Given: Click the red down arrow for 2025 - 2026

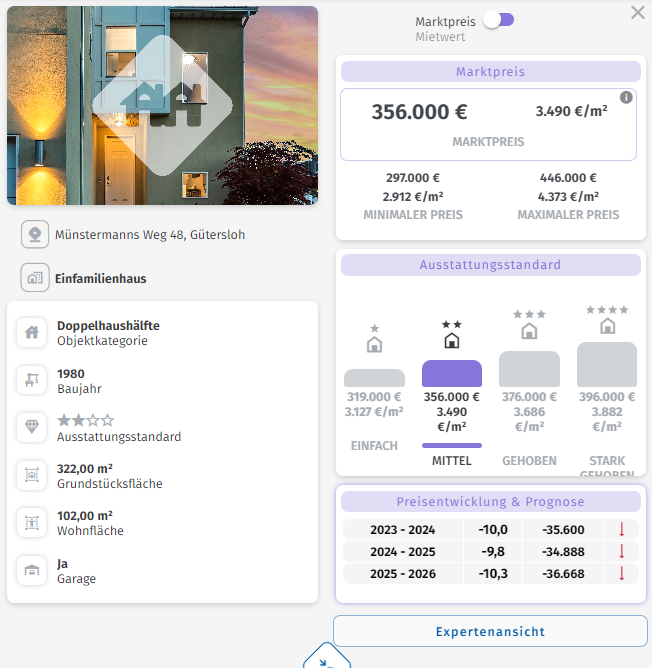Looking at the screenshot, I should tap(622, 573).
